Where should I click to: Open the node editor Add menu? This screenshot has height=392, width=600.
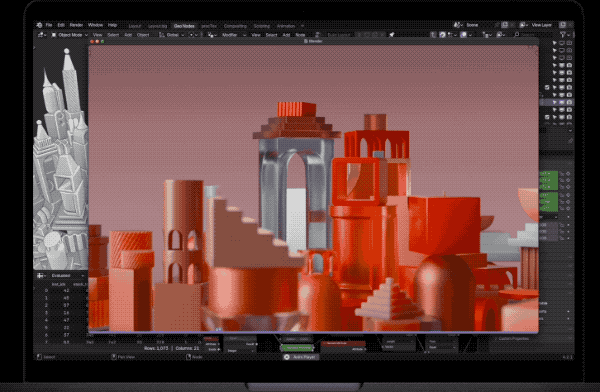(x=286, y=35)
